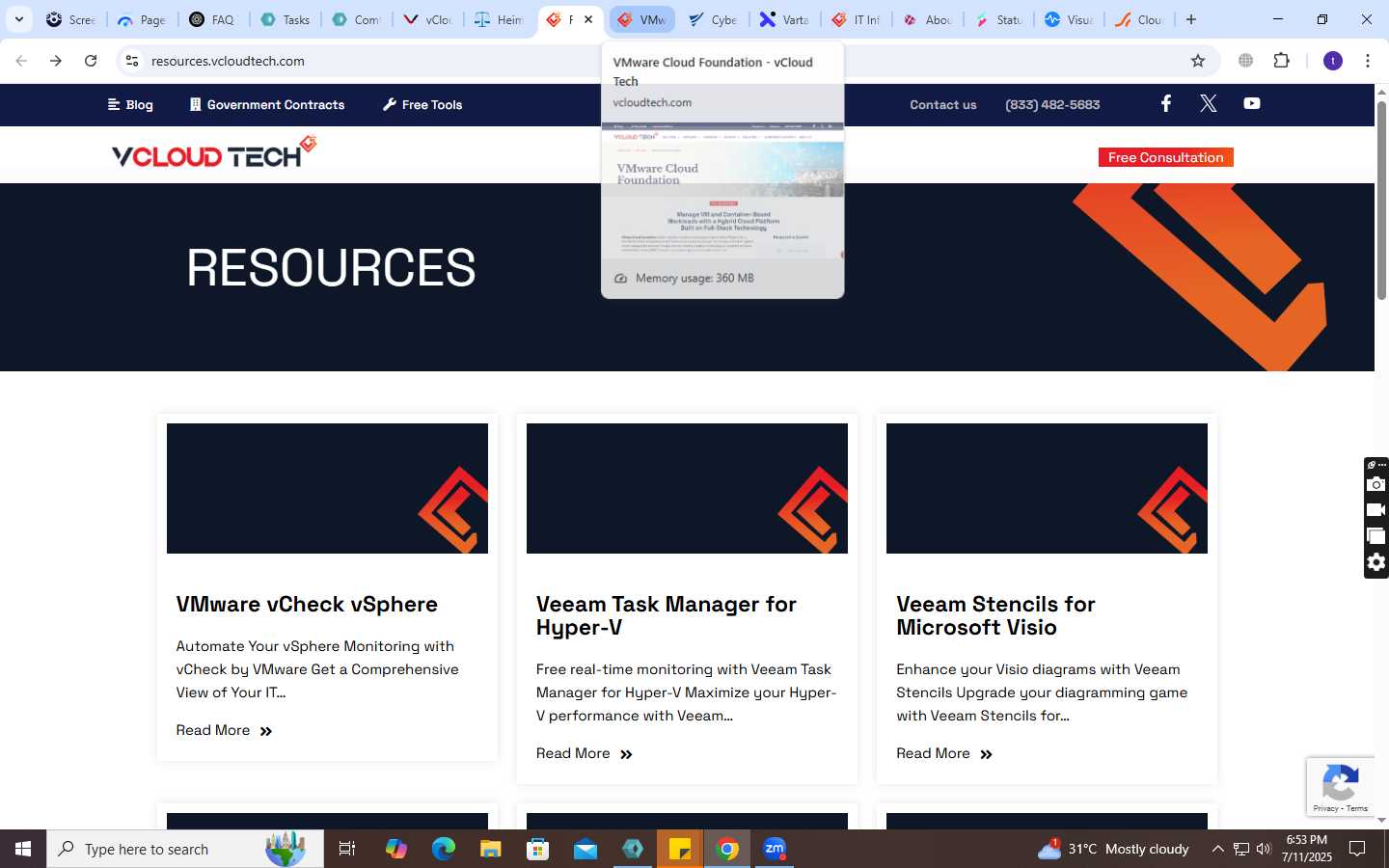Open Task View in taskbar
The width and height of the screenshot is (1389, 868).
click(347, 849)
